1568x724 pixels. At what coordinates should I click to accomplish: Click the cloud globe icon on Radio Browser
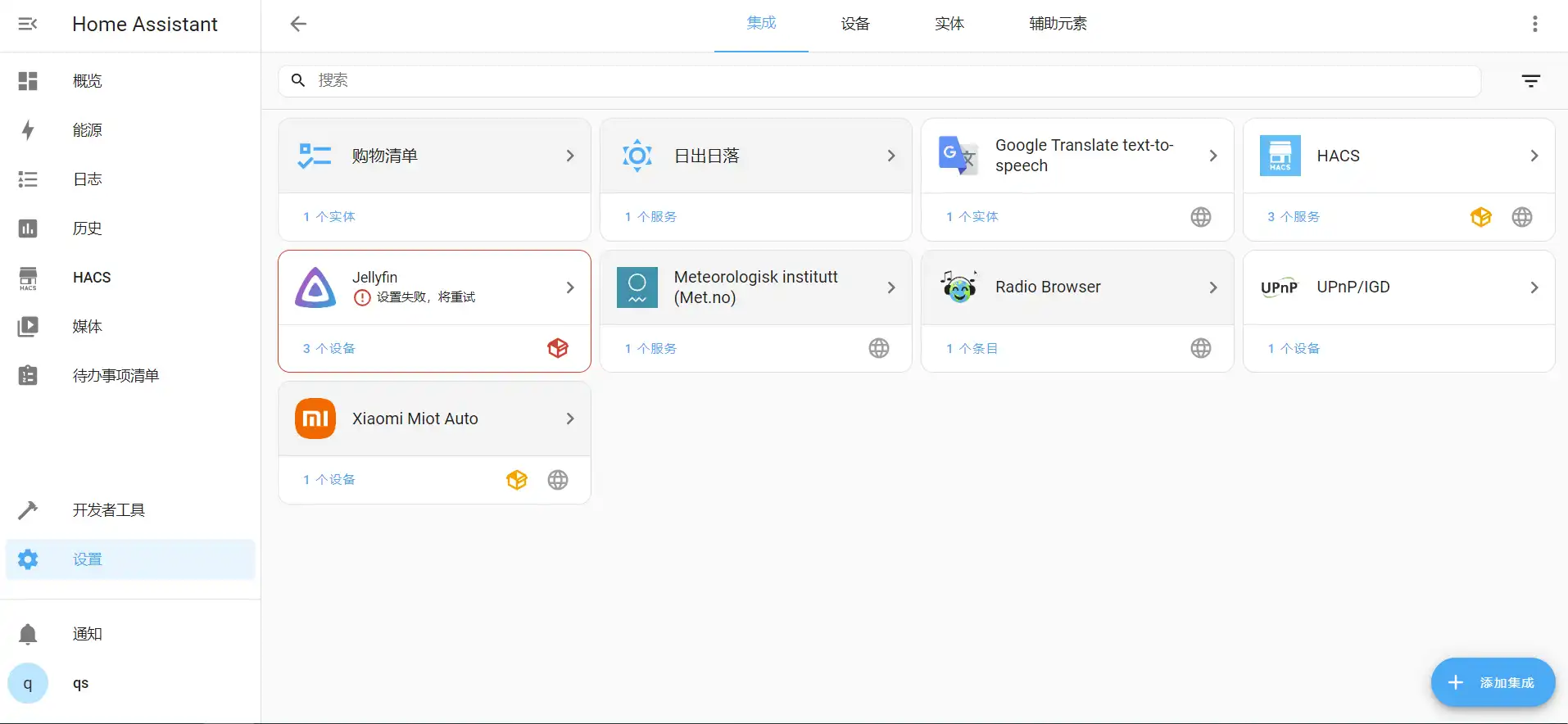[1200, 348]
